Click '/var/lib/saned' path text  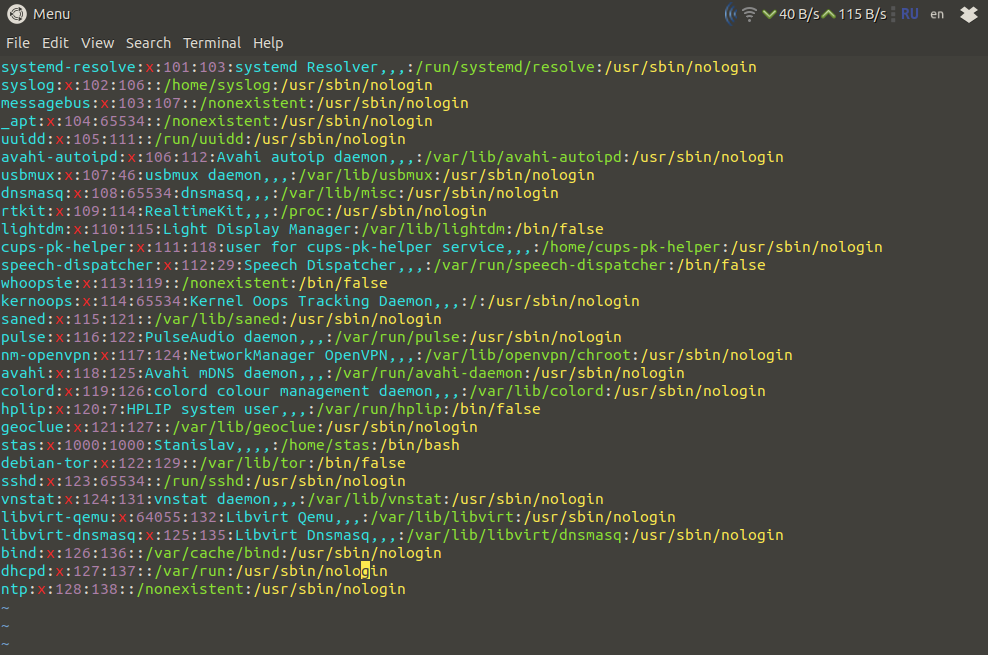click(217, 319)
